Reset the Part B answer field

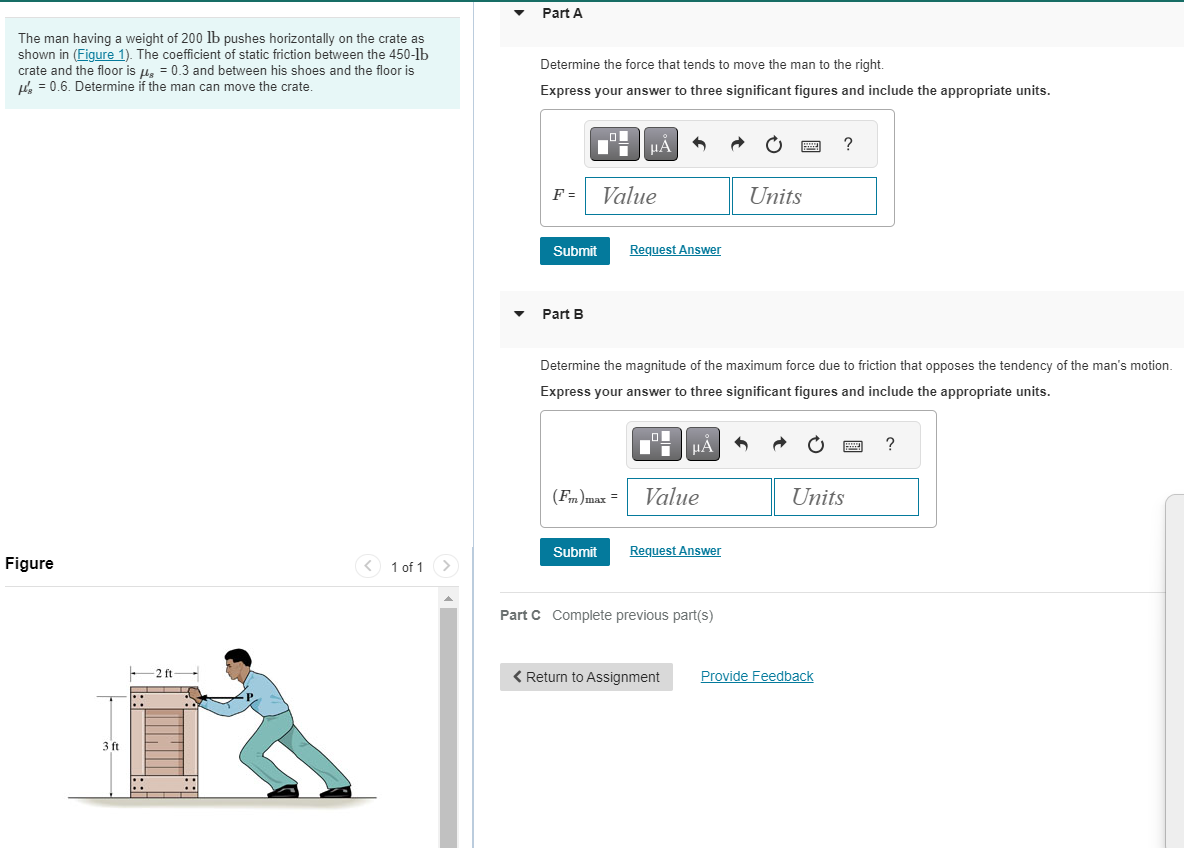[x=816, y=445]
